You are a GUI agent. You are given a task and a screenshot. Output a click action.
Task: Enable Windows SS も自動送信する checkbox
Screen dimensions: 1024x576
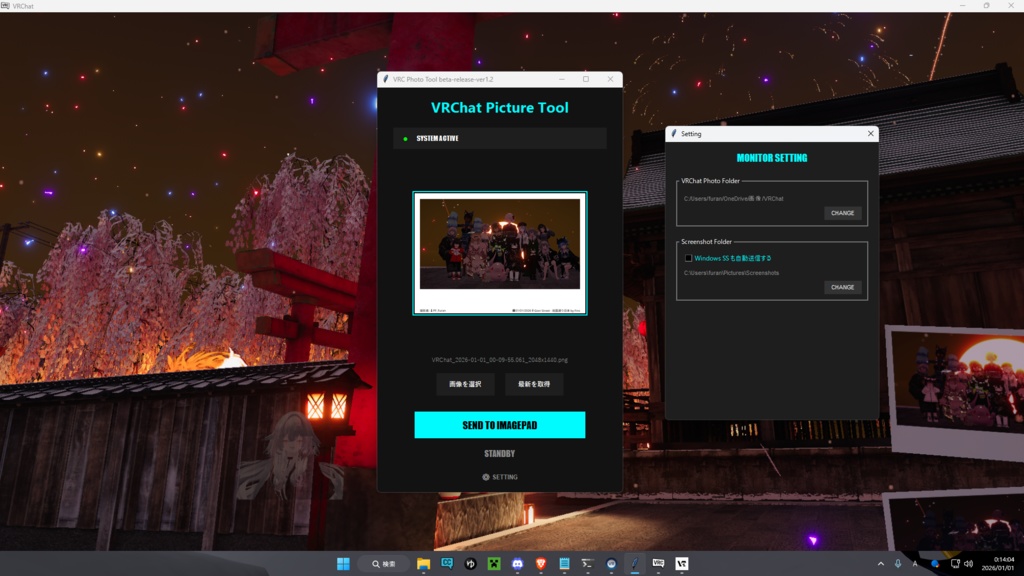687,258
